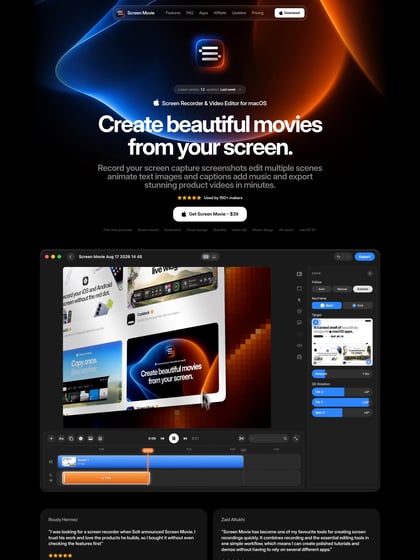
Task: Set Follow mode to Manual
Action: click(x=342, y=289)
